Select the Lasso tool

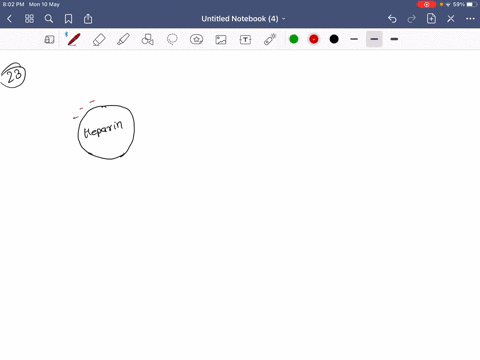coord(172,40)
